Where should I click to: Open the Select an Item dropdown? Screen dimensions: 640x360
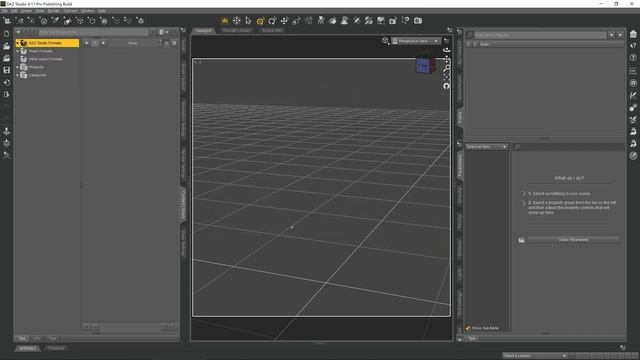[487, 147]
